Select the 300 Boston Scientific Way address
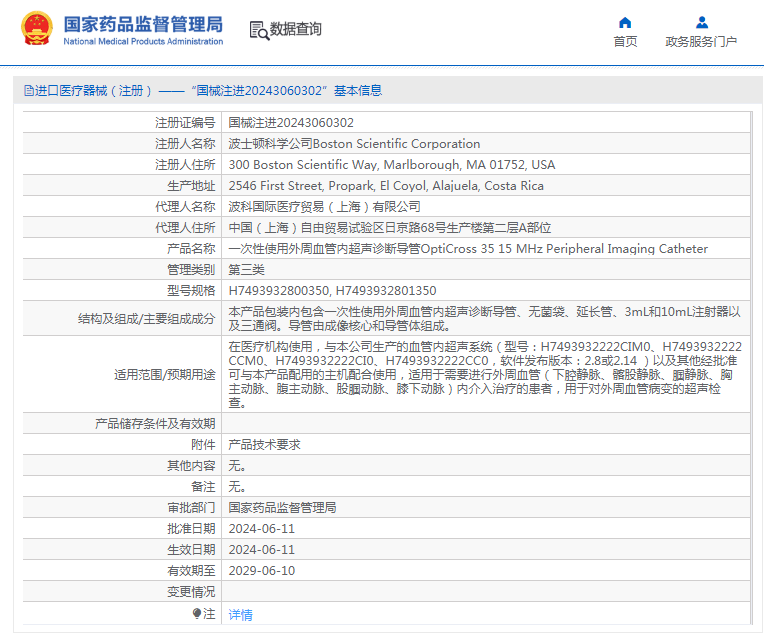 coord(392,165)
